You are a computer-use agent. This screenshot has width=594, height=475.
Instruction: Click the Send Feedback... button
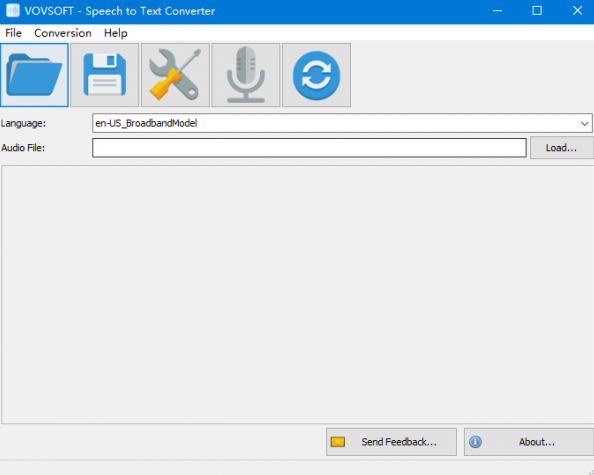click(391, 442)
